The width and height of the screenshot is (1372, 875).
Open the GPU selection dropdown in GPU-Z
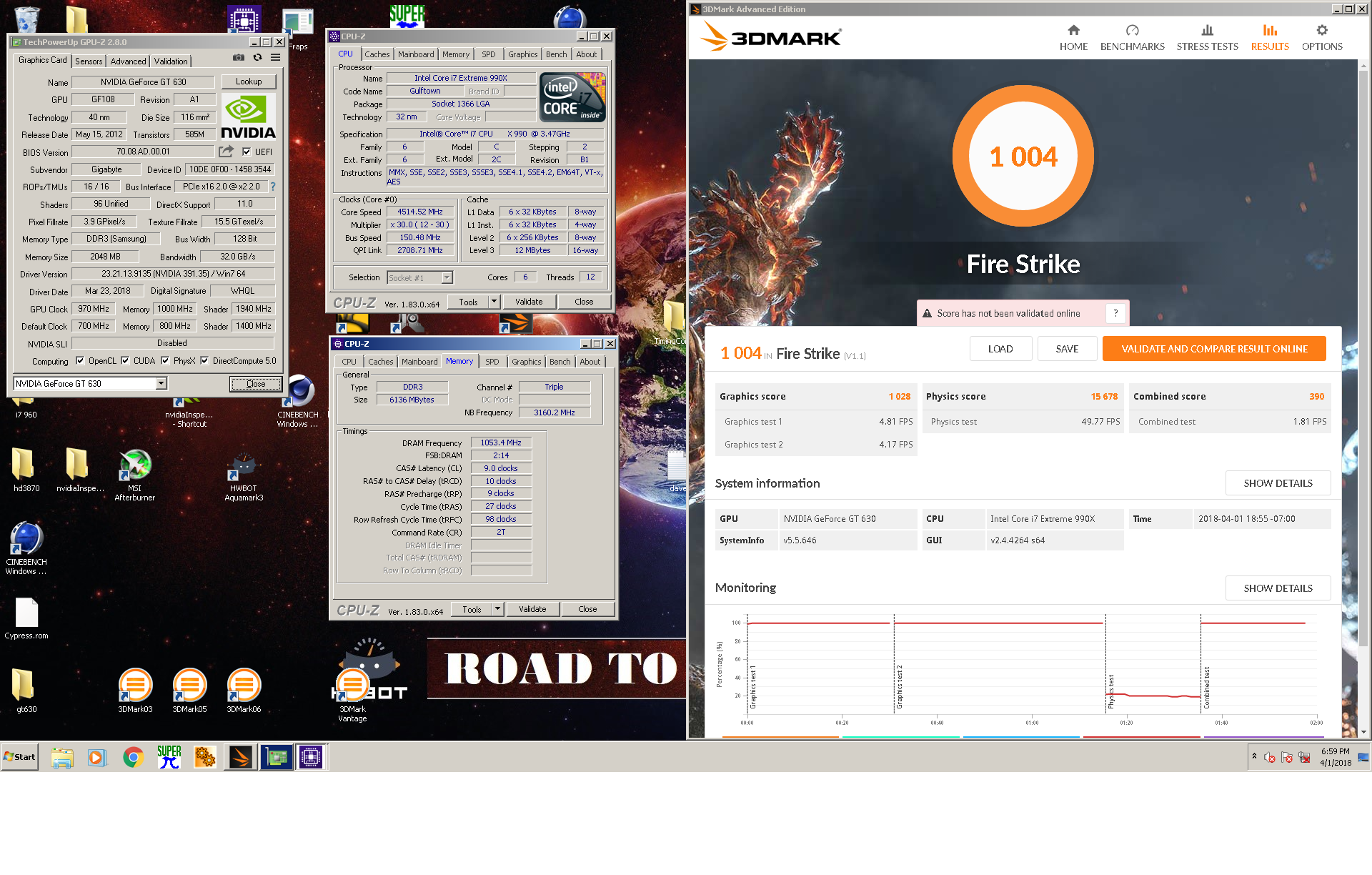tap(161, 383)
